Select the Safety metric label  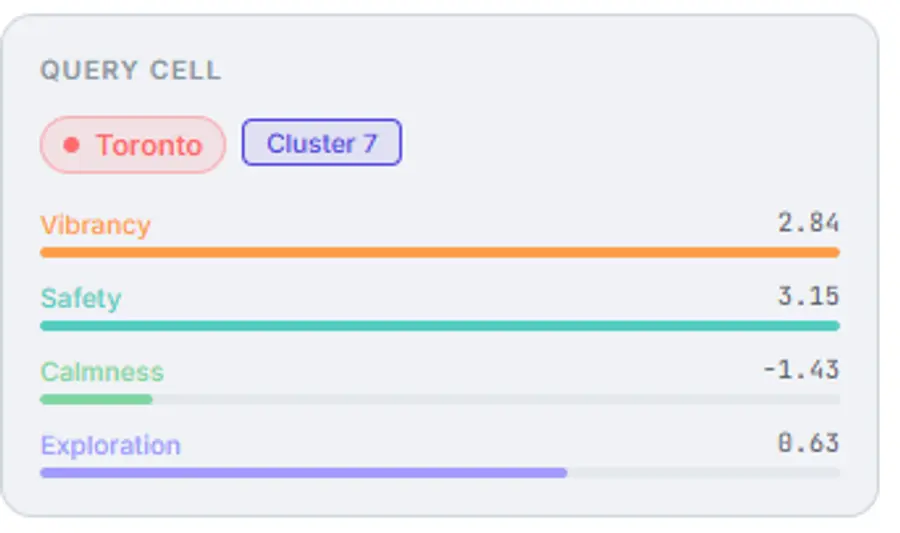(80, 298)
